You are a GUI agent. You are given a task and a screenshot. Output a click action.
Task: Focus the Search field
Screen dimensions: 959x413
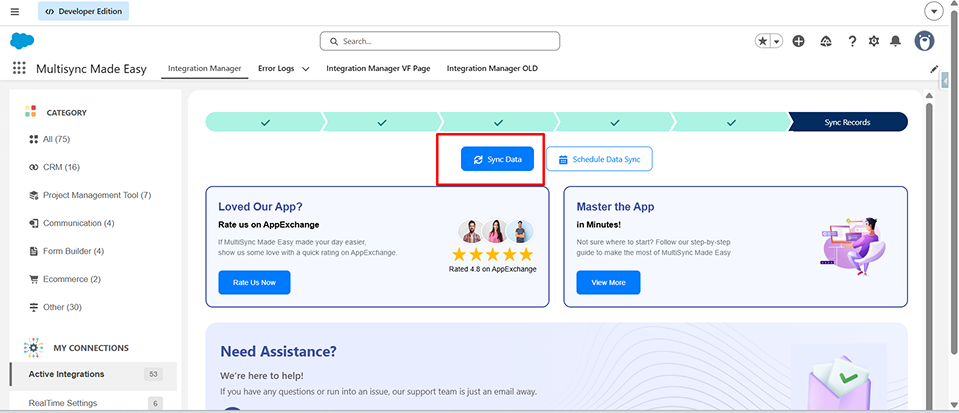pyautogui.click(x=440, y=41)
